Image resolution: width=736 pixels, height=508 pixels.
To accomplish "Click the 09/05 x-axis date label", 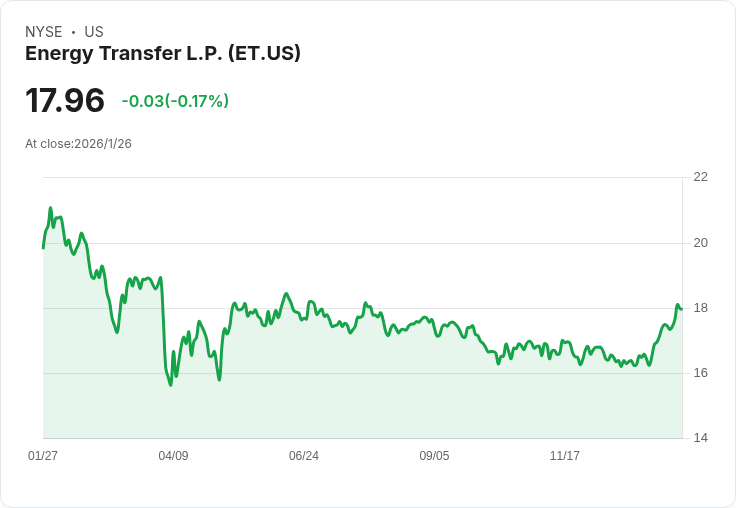I will (434, 456).
